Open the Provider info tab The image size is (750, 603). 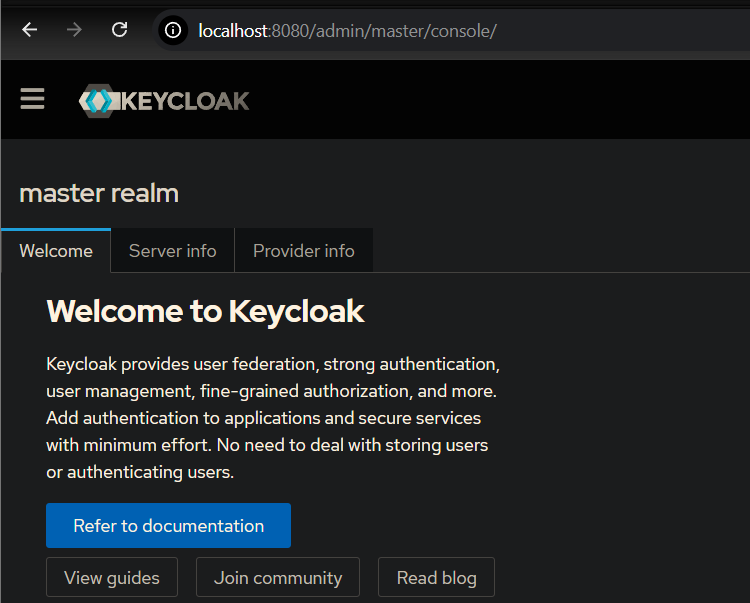(304, 251)
